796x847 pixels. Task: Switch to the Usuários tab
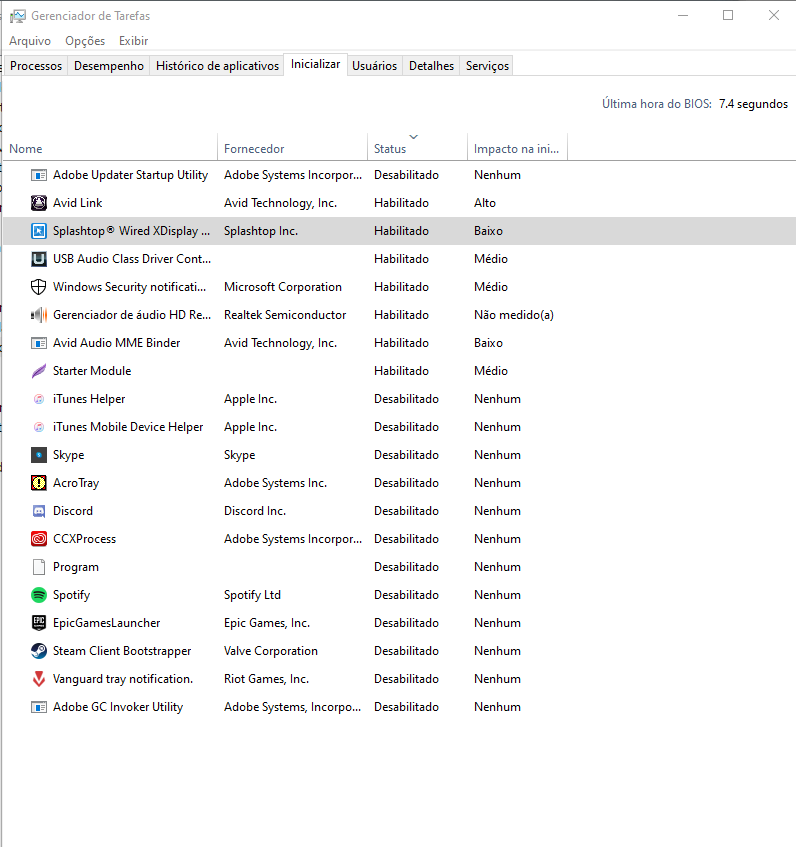375,66
